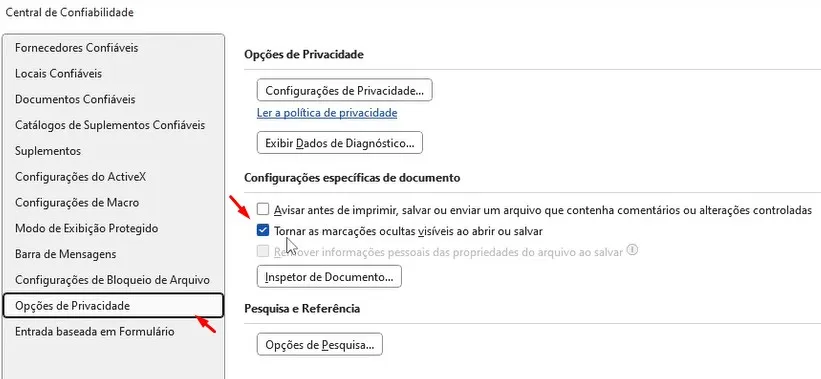Open Configurações de Bloqueio de Arquivo
Image resolution: width=821 pixels, height=379 pixels.
[x=114, y=280]
